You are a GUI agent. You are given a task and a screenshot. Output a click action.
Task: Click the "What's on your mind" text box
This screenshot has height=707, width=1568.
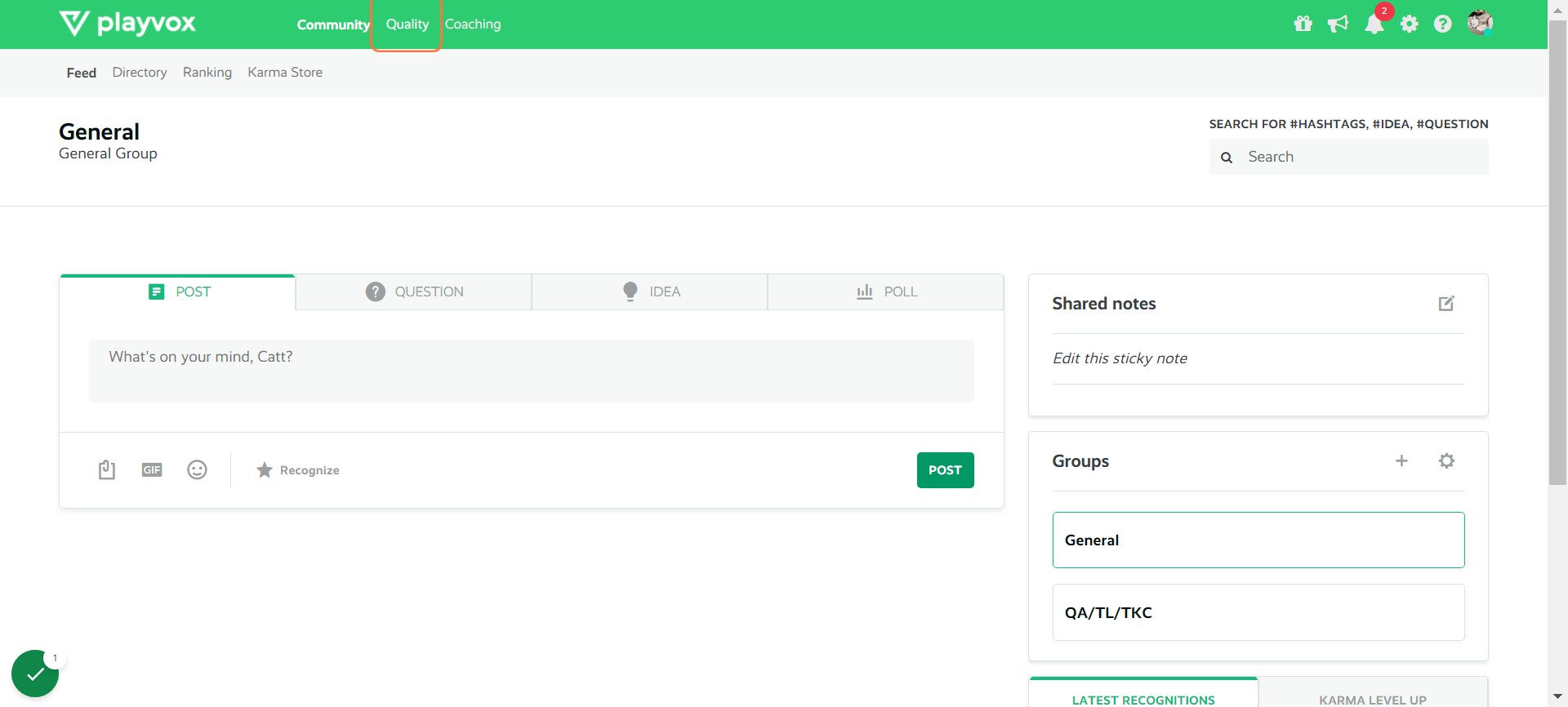pyautogui.click(x=531, y=371)
